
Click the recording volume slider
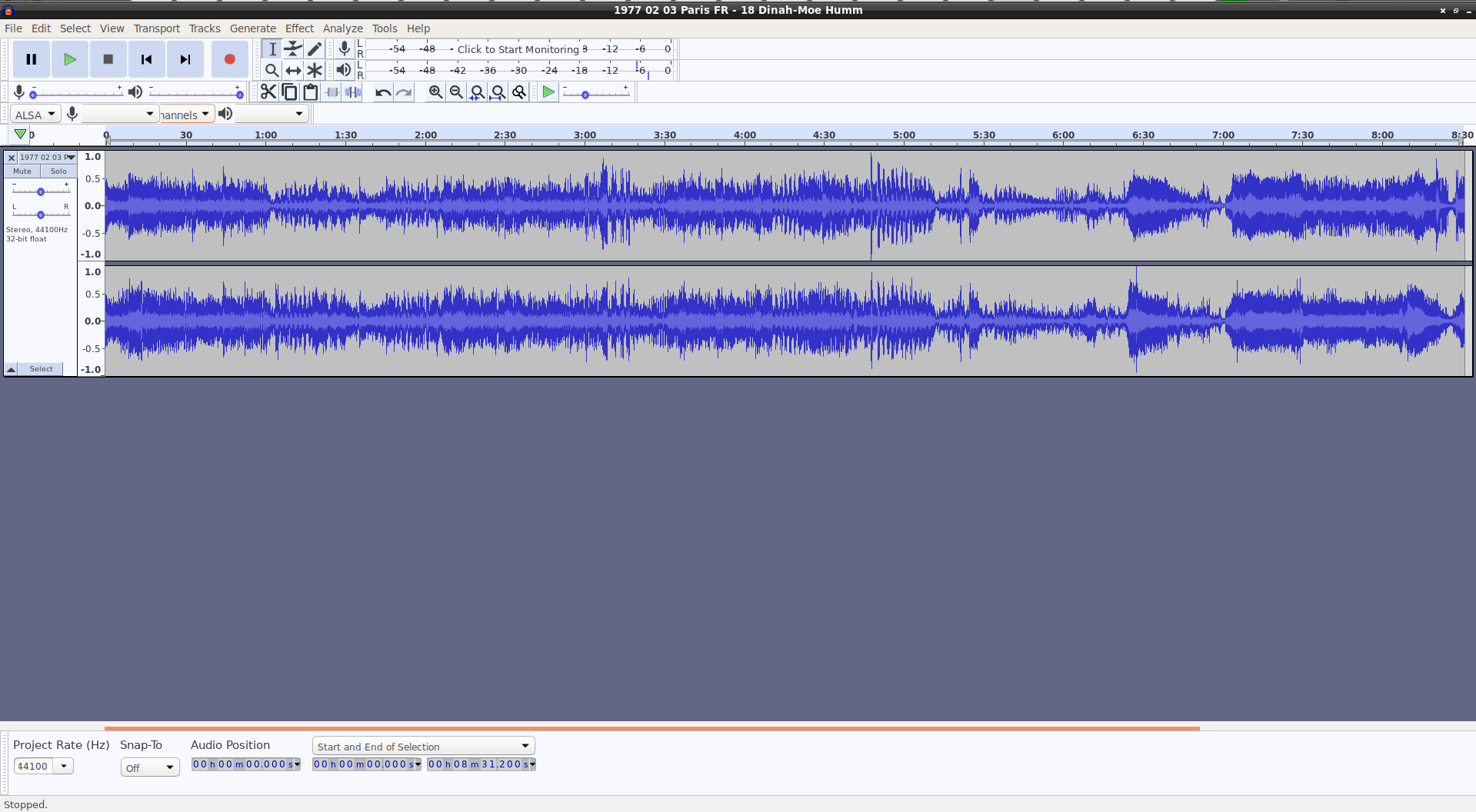(77, 93)
